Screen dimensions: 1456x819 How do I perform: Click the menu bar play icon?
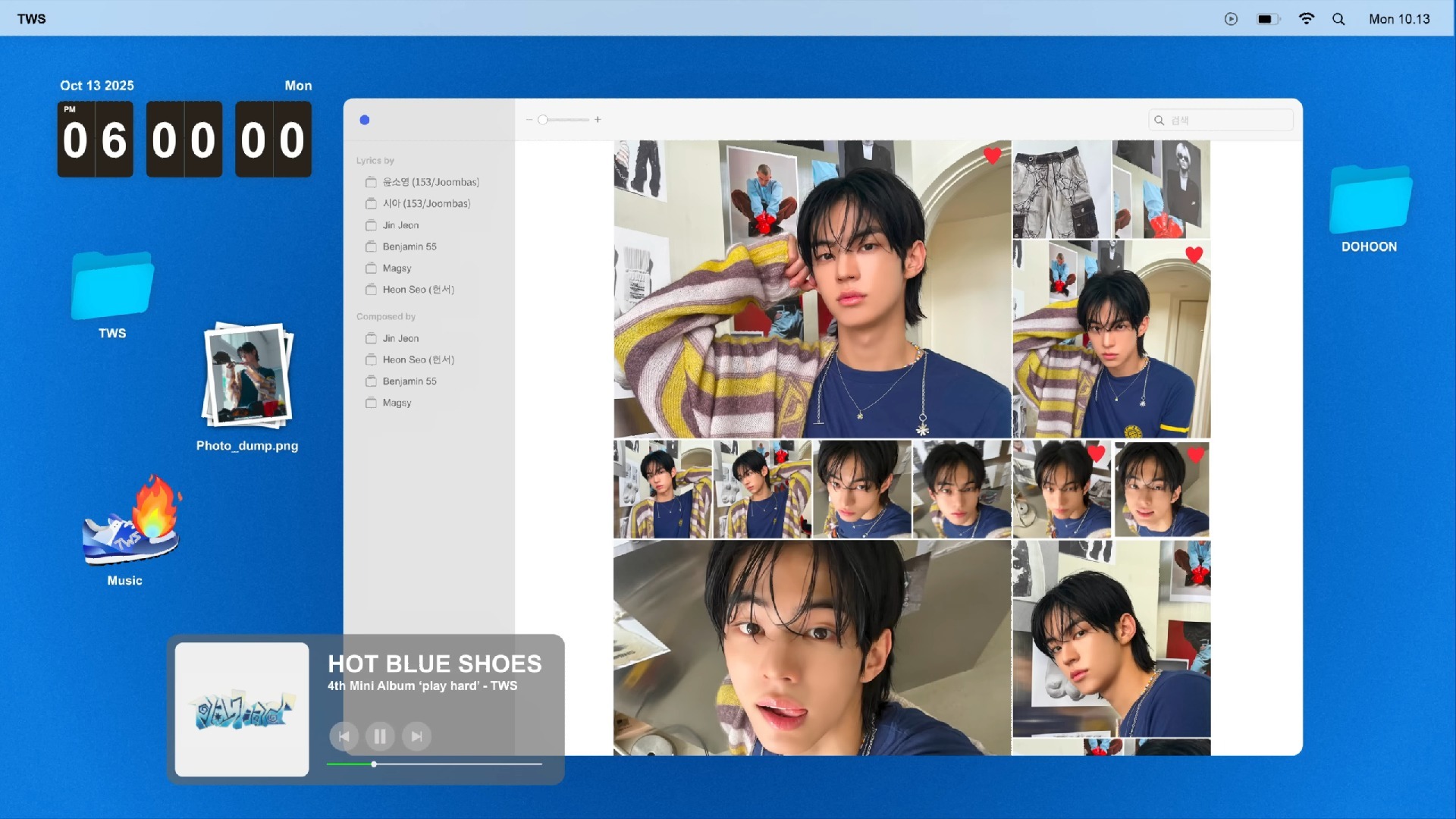point(1231,19)
